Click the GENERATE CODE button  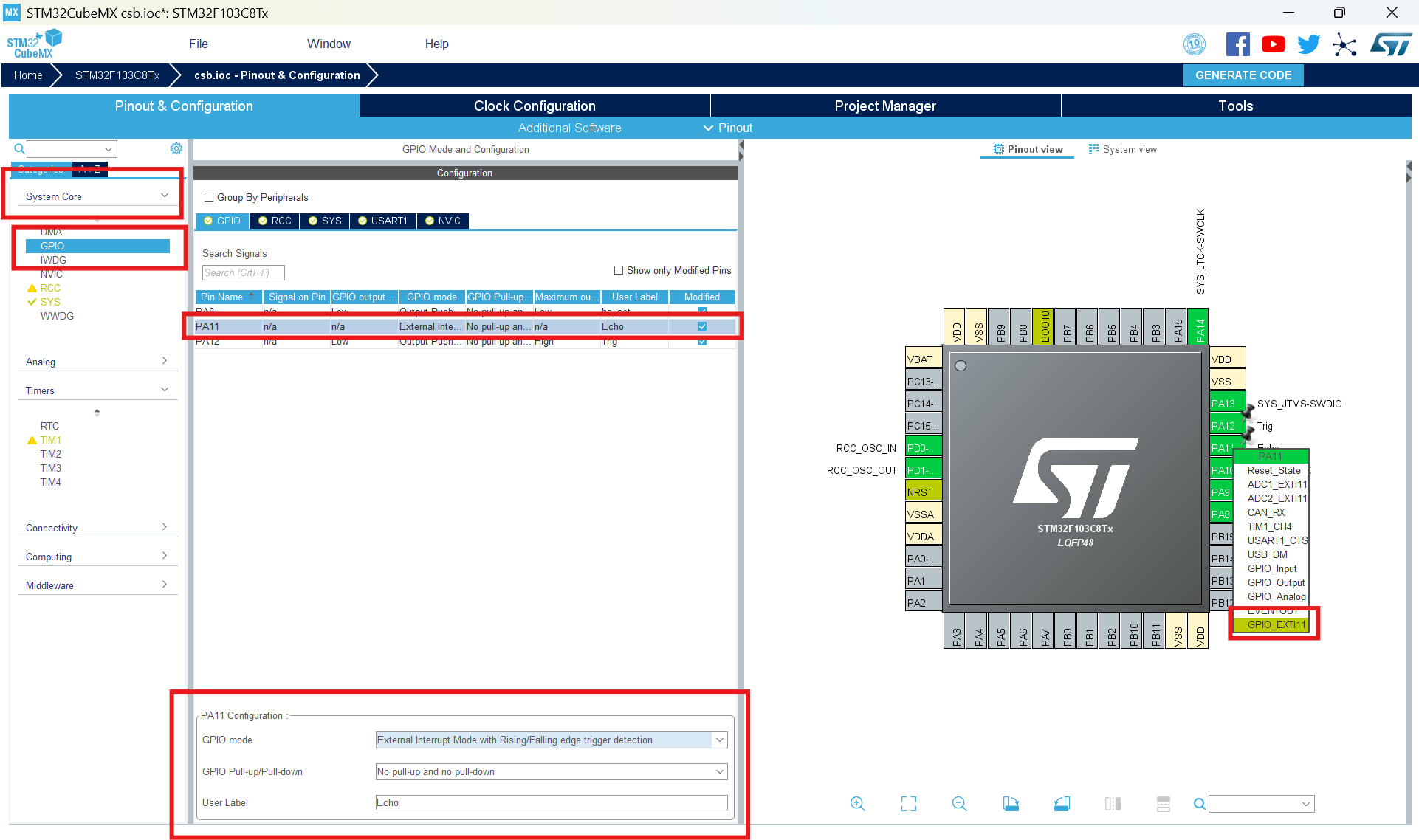coord(1243,75)
